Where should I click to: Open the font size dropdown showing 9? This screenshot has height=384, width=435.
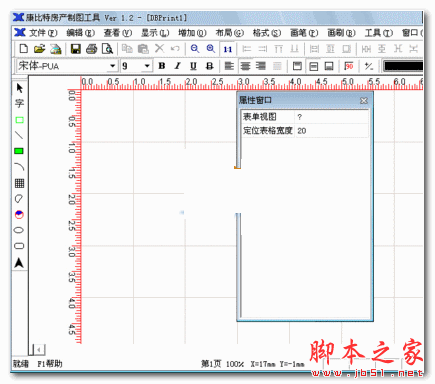pos(147,66)
